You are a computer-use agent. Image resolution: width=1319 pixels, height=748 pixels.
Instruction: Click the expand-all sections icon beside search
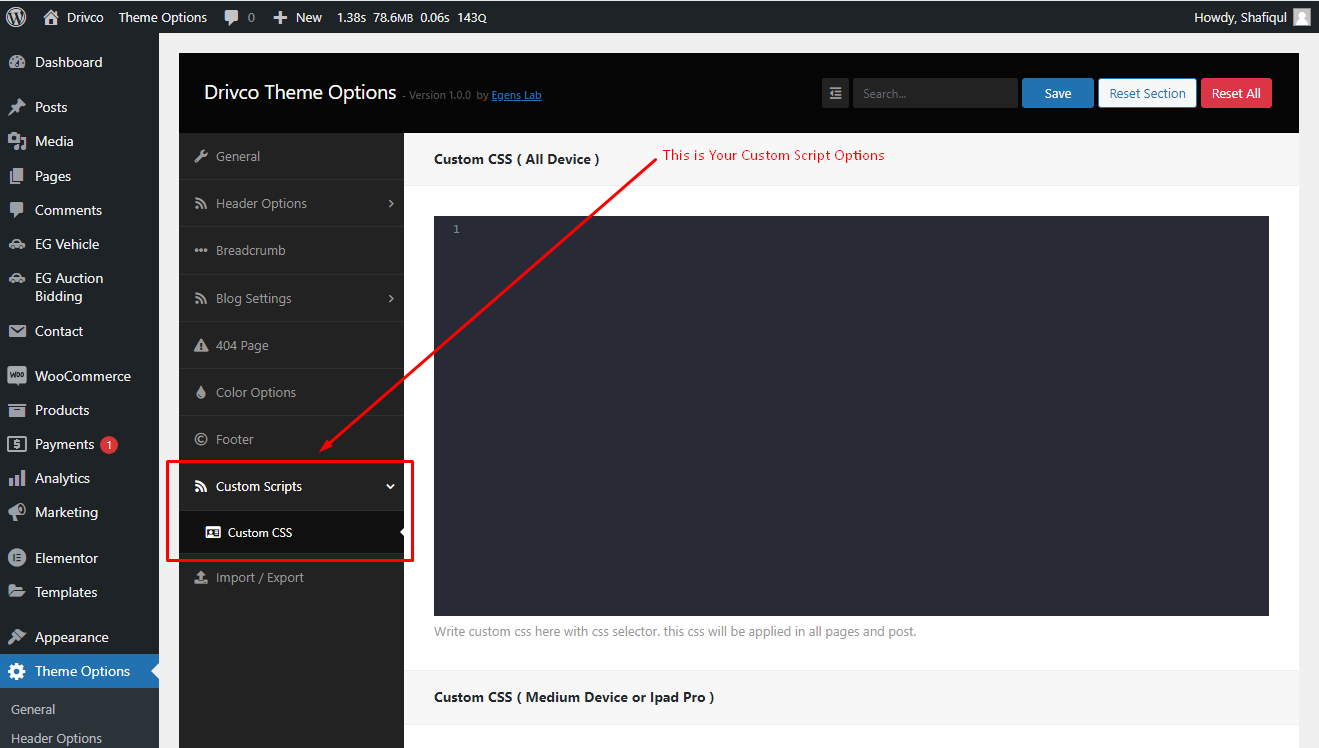[x=835, y=93]
